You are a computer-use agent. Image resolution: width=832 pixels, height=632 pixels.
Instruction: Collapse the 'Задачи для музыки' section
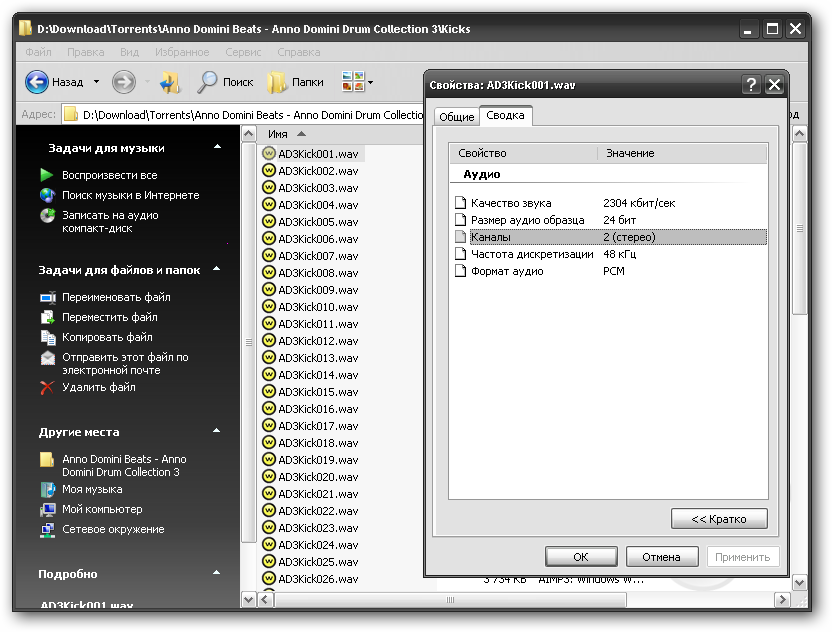point(217,148)
